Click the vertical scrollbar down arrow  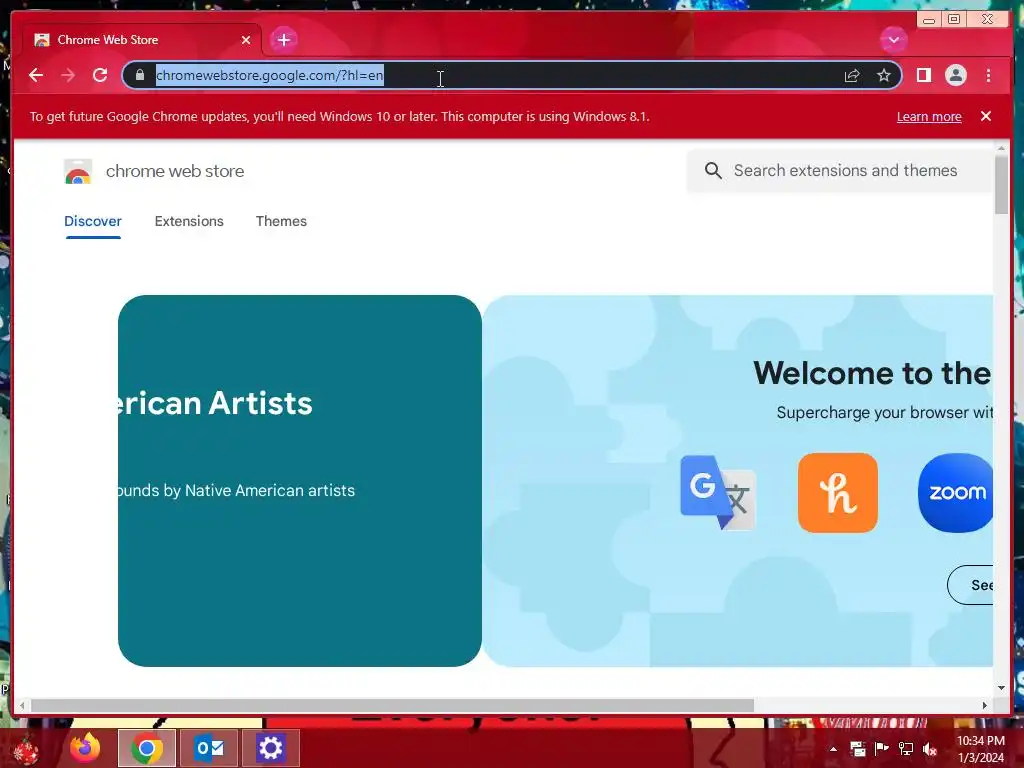click(x=1001, y=688)
